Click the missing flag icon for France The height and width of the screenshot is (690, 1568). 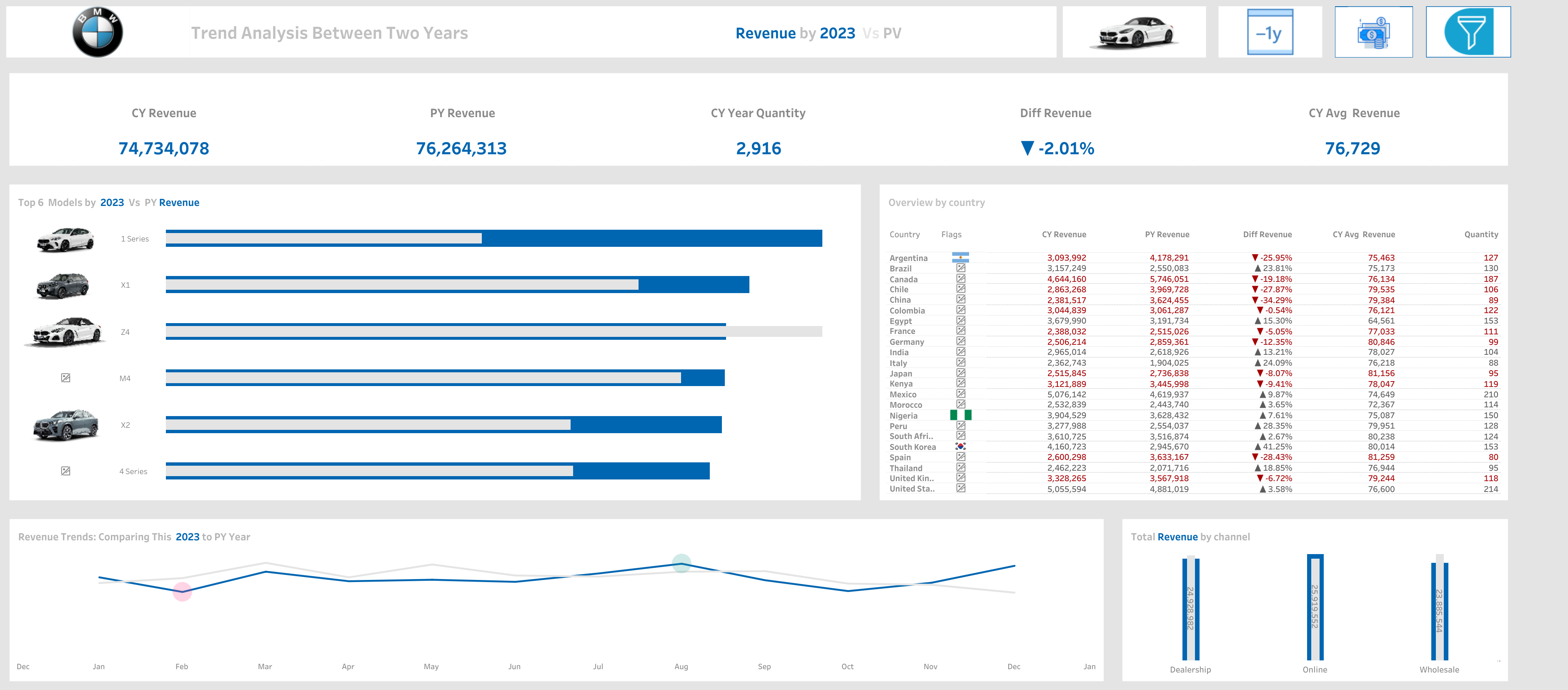961,331
